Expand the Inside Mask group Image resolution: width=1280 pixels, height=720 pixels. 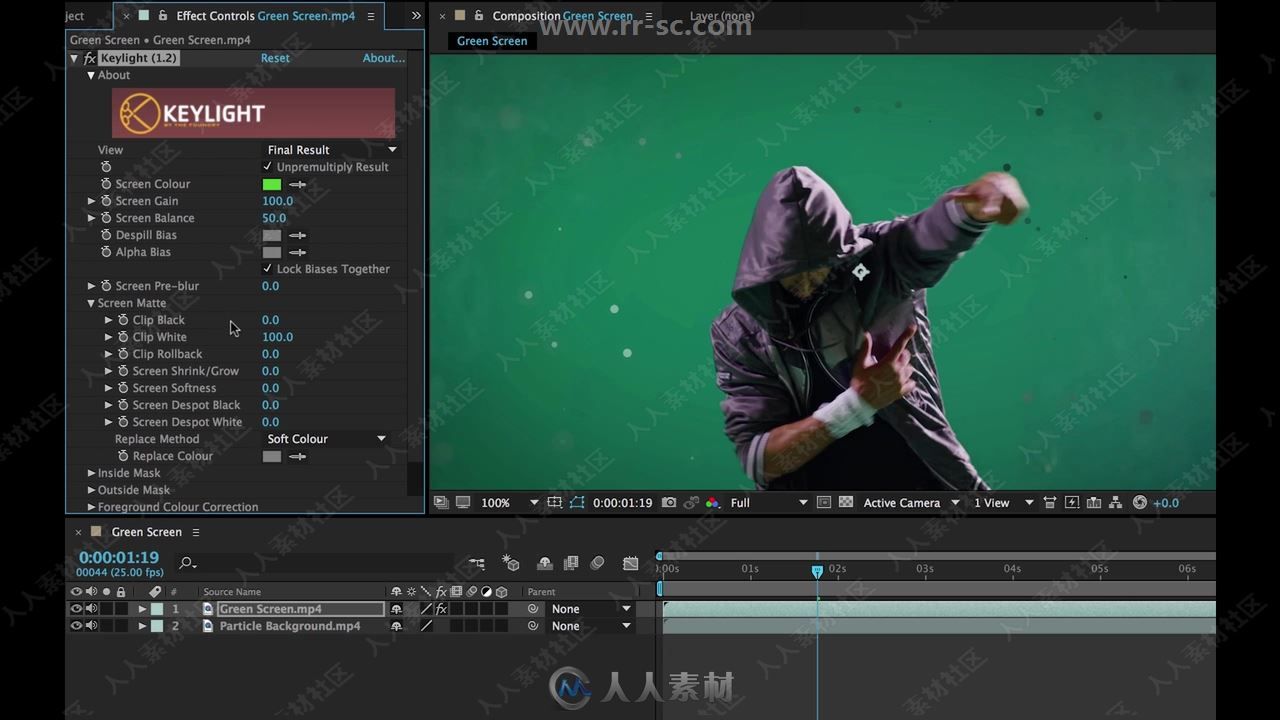(x=91, y=473)
